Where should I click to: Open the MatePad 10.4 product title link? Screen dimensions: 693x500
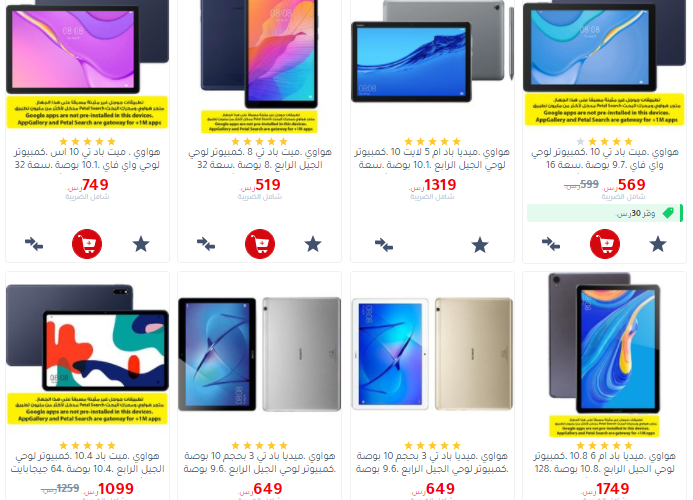pos(87,462)
